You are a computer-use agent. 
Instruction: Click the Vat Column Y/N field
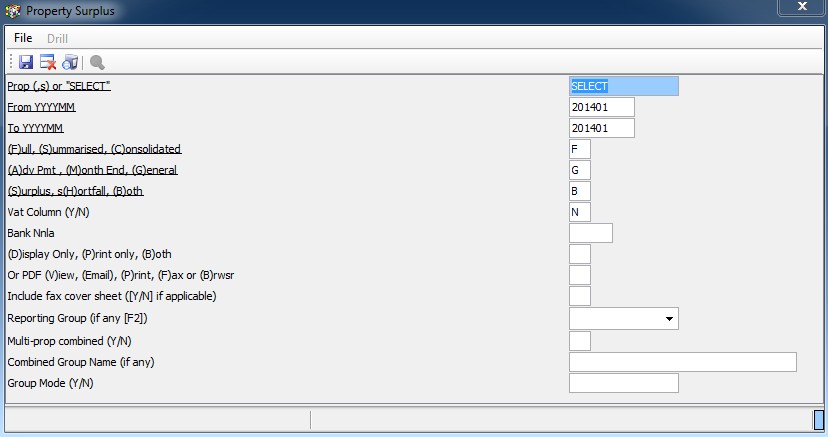coord(579,213)
